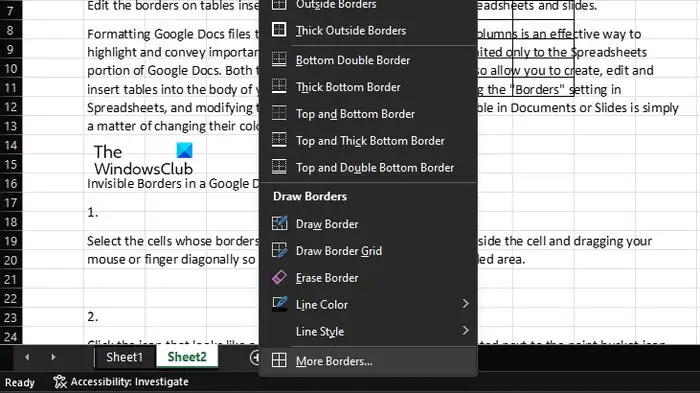
Task: Select Draw Border Grid menu item
Action: click(368, 251)
